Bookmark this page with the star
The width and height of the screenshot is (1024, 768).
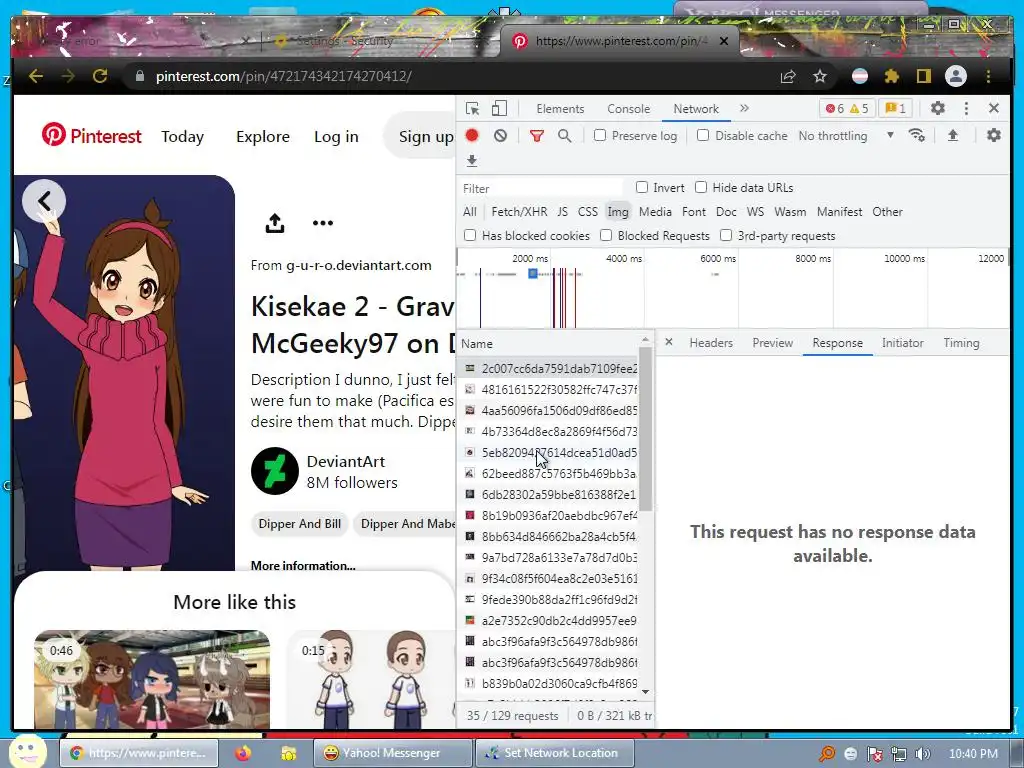pos(820,76)
